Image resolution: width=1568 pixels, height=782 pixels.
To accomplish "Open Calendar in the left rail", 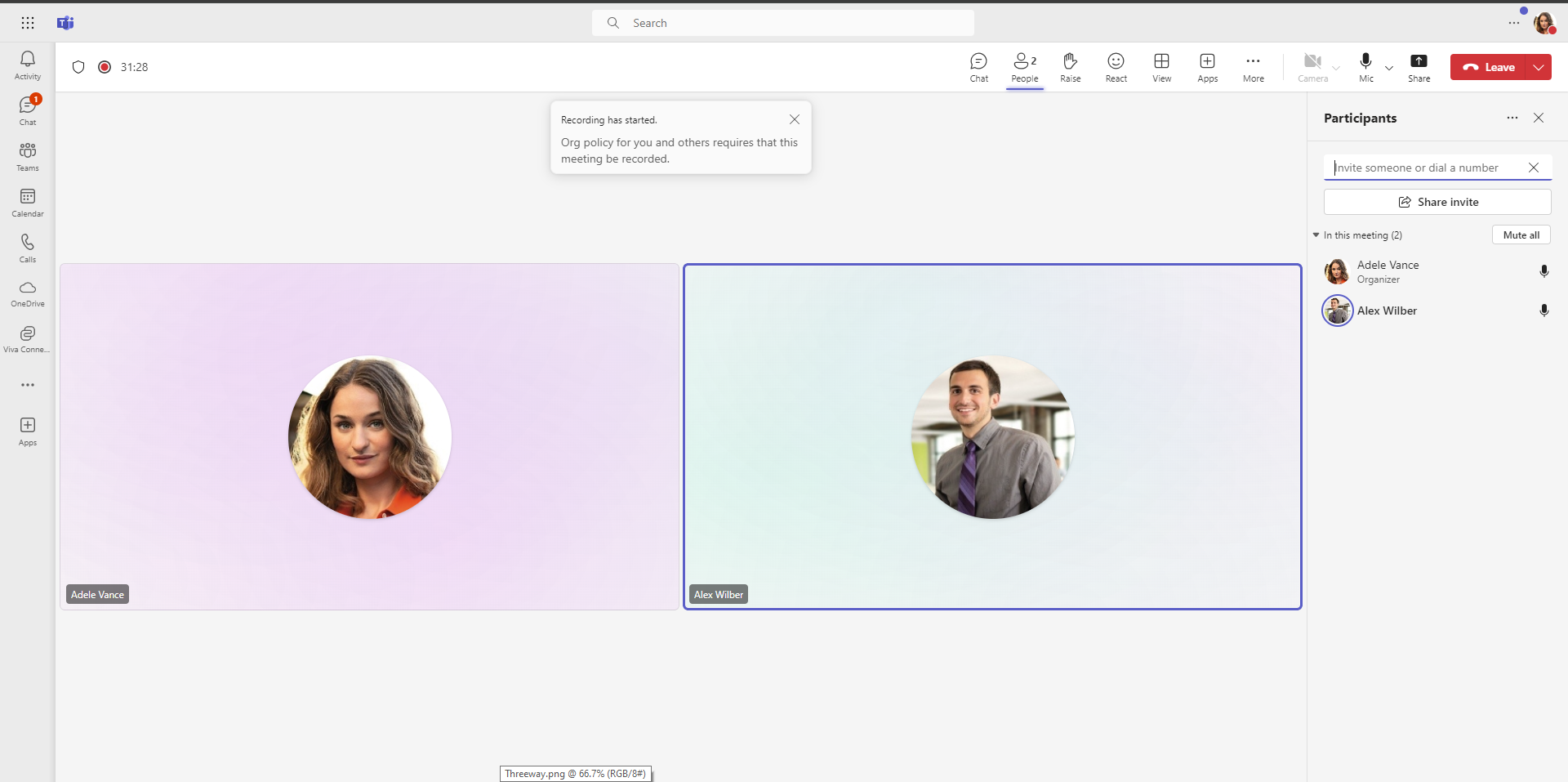I will pos(28,203).
